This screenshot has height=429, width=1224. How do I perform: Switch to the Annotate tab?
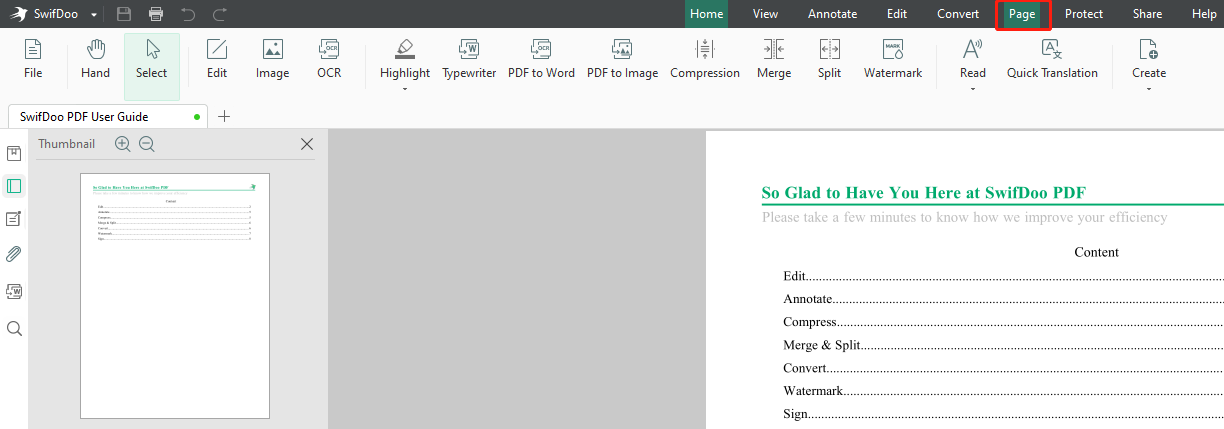(832, 14)
